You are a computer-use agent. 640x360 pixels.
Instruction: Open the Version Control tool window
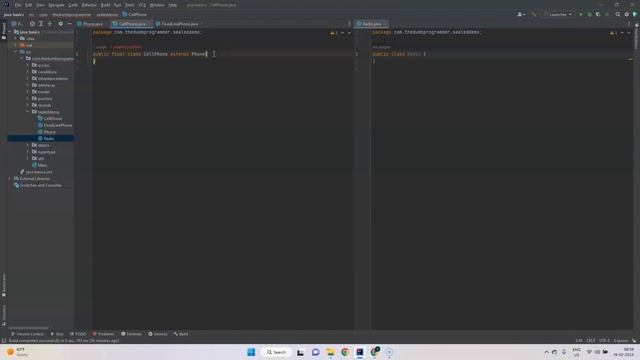coord(27,334)
